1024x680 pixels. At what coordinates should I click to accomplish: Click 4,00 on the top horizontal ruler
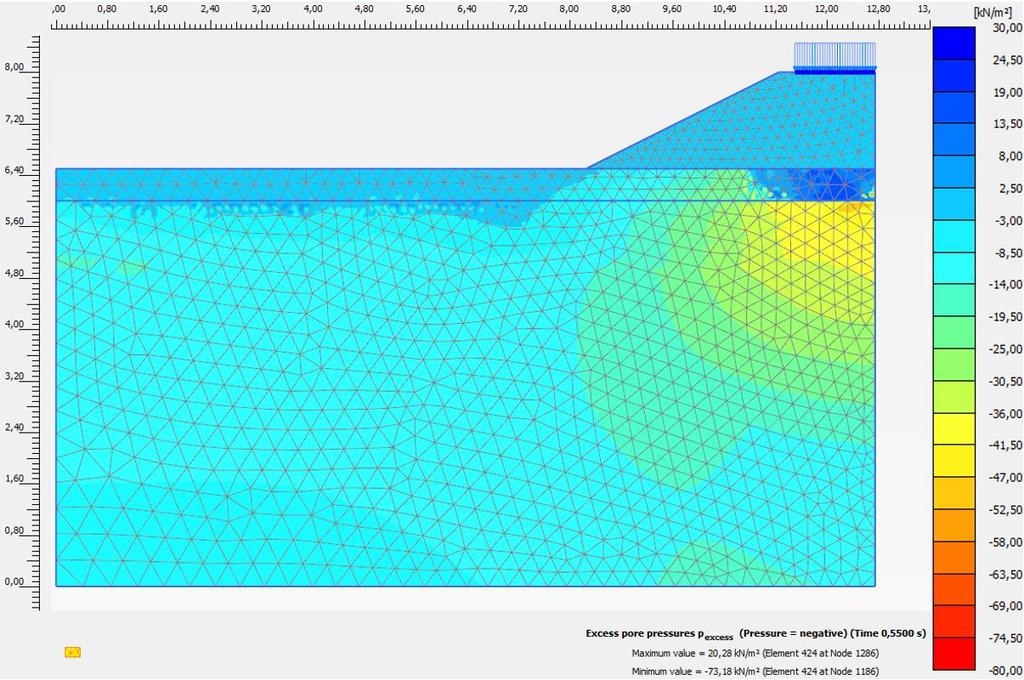[312, 9]
